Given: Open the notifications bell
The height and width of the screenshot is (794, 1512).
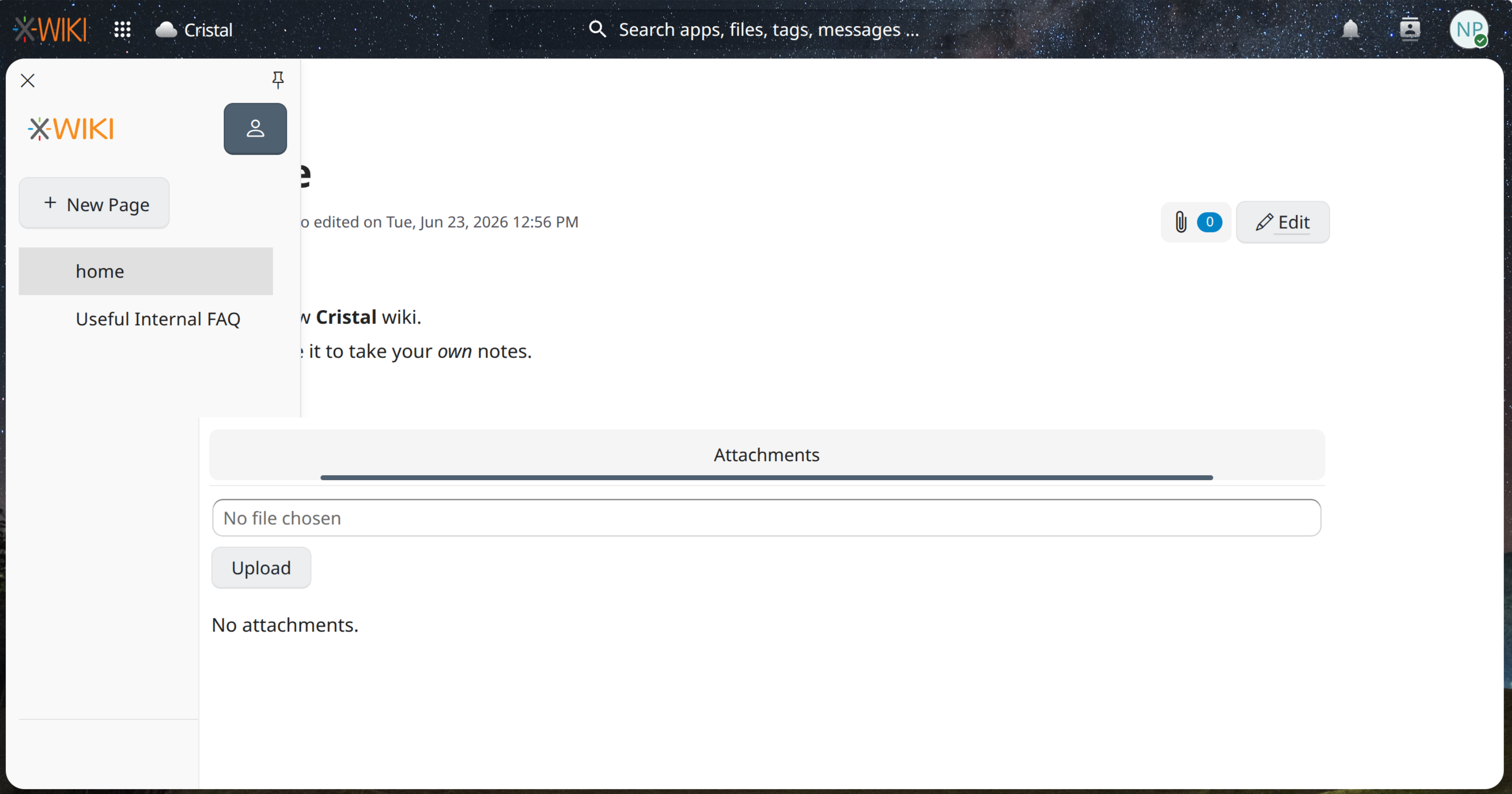Looking at the screenshot, I should (x=1351, y=29).
